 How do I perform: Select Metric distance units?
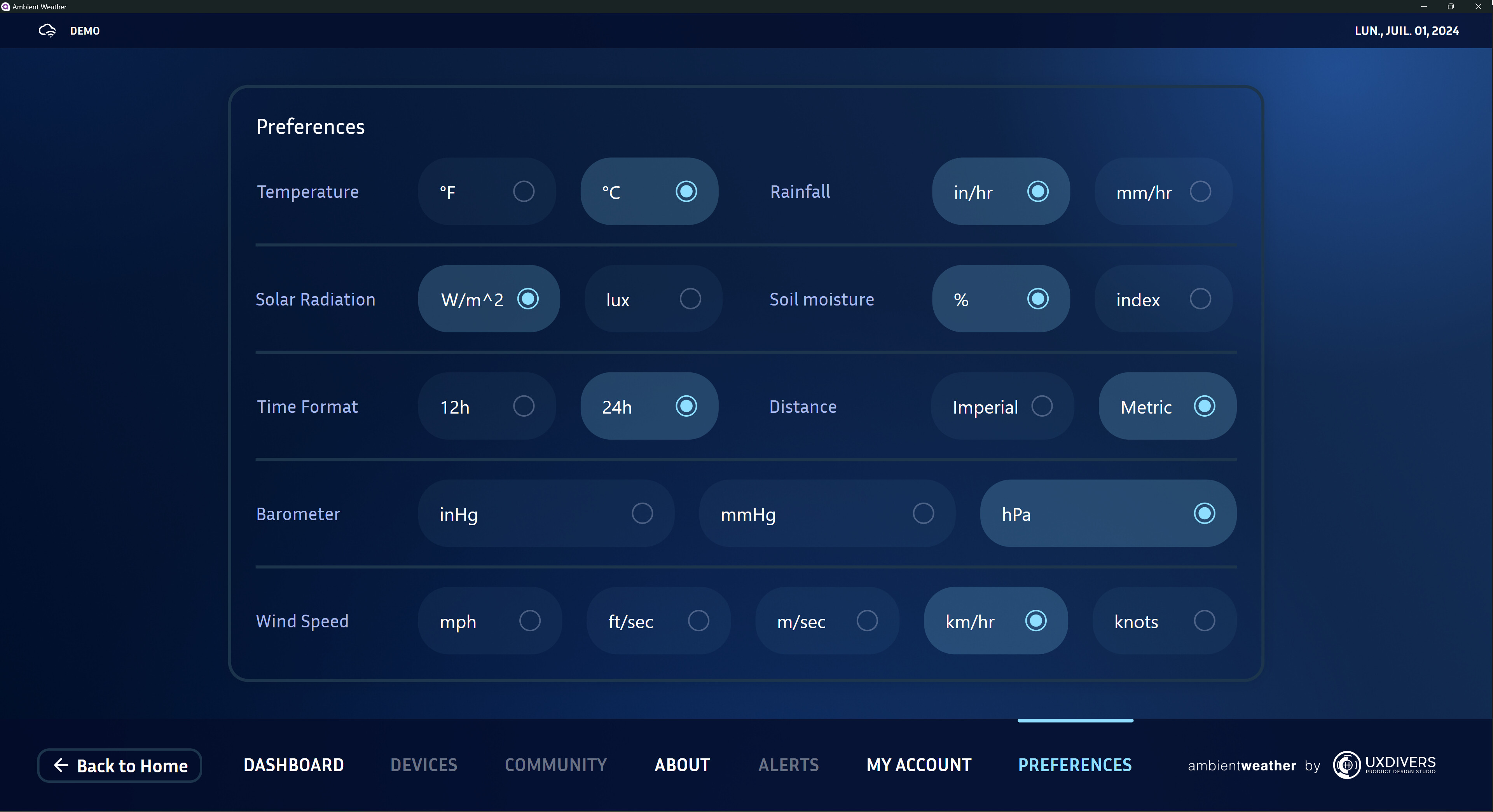[1167, 406]
